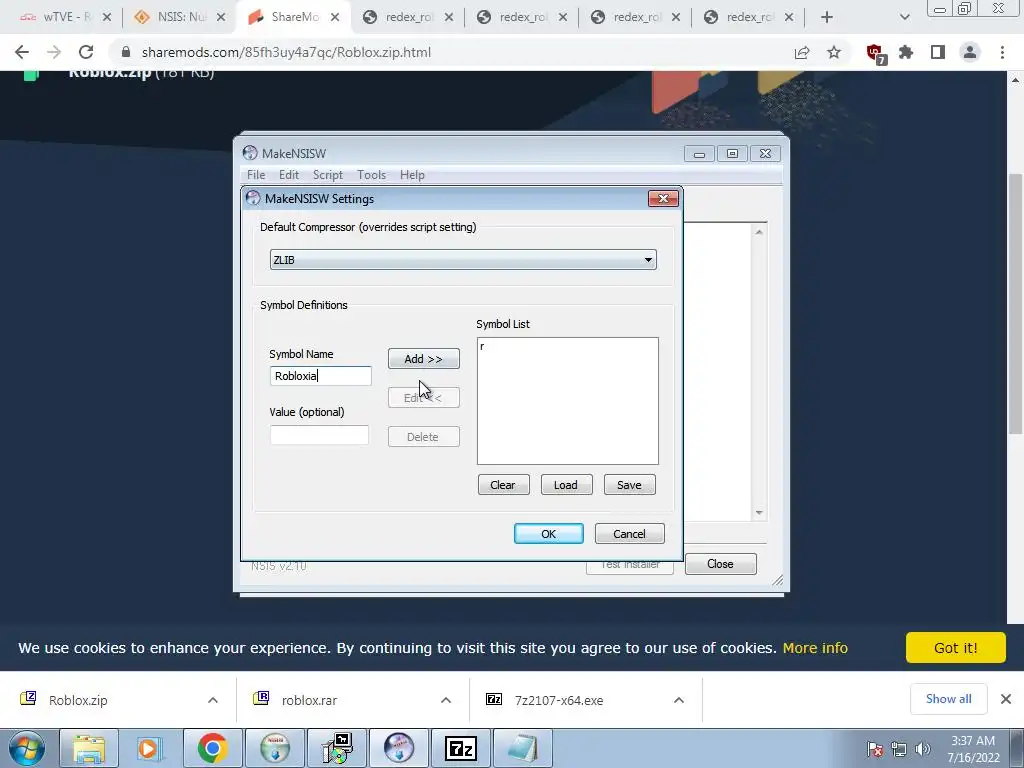This screenshot has height=768, width=1024.
Task: Switch to the wTVE browser tab
Action: [x=57, y=18]
